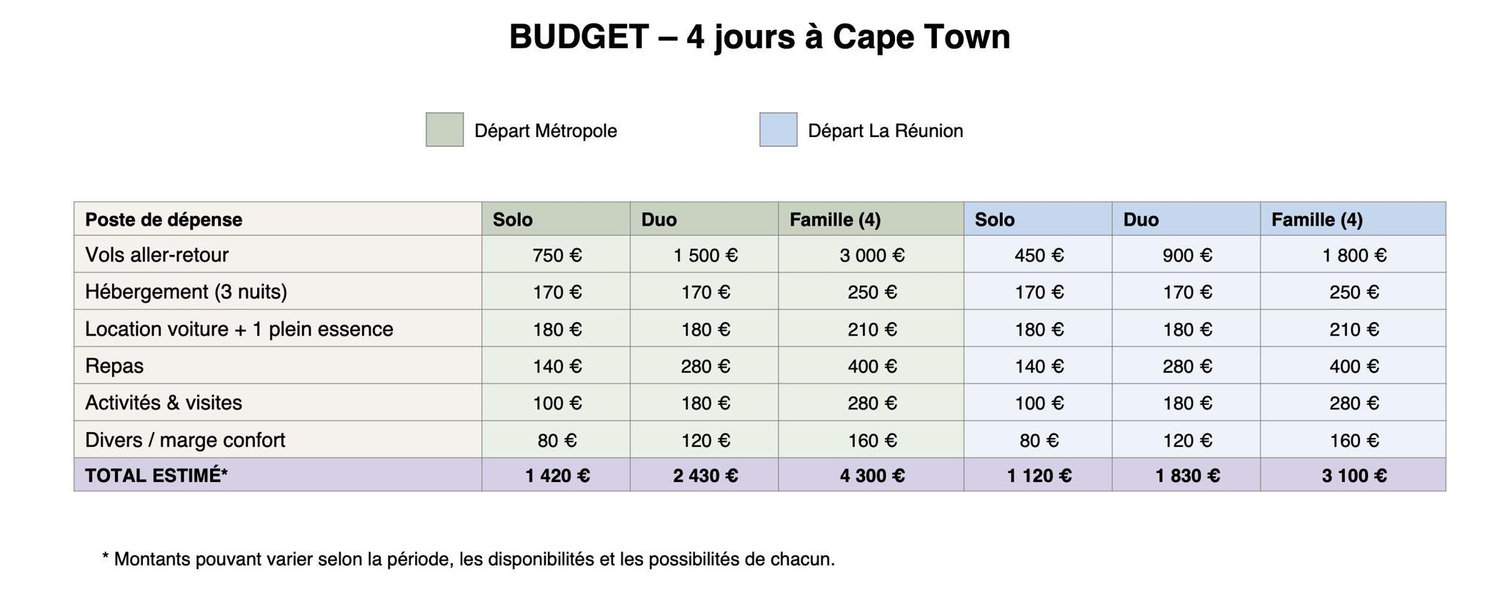Select the Poste de dépense header cell
The width and height of the screenshot is (1500, 605).
pos(278,220)
